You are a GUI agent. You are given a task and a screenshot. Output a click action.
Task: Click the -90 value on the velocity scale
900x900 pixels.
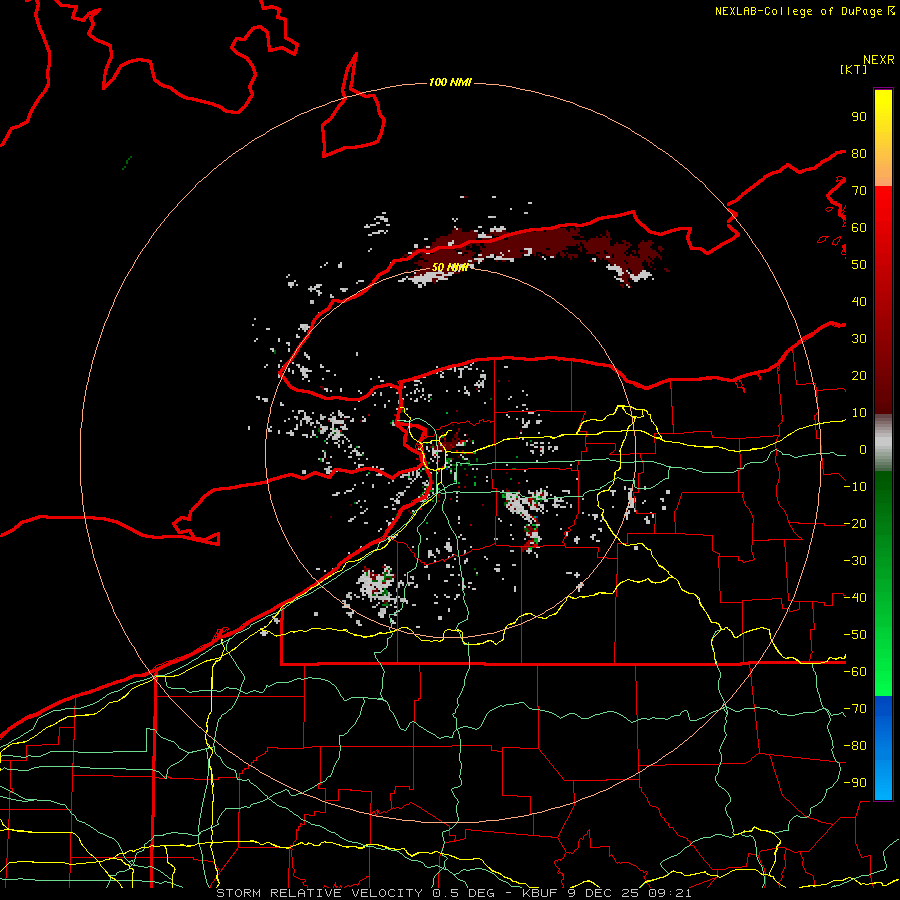(855, 783)
